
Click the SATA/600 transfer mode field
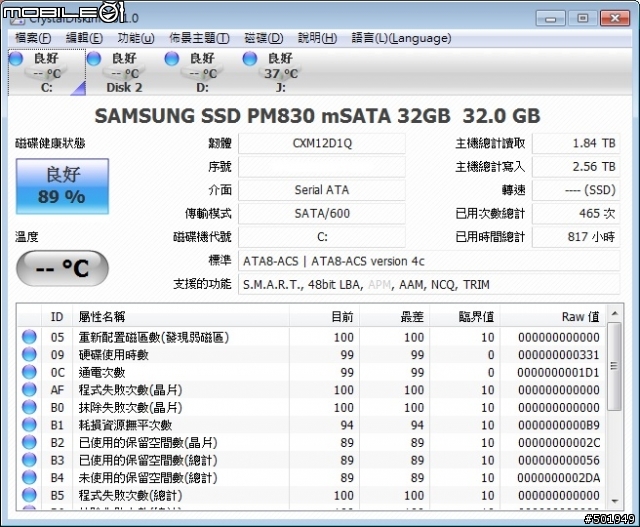[322, 213]
